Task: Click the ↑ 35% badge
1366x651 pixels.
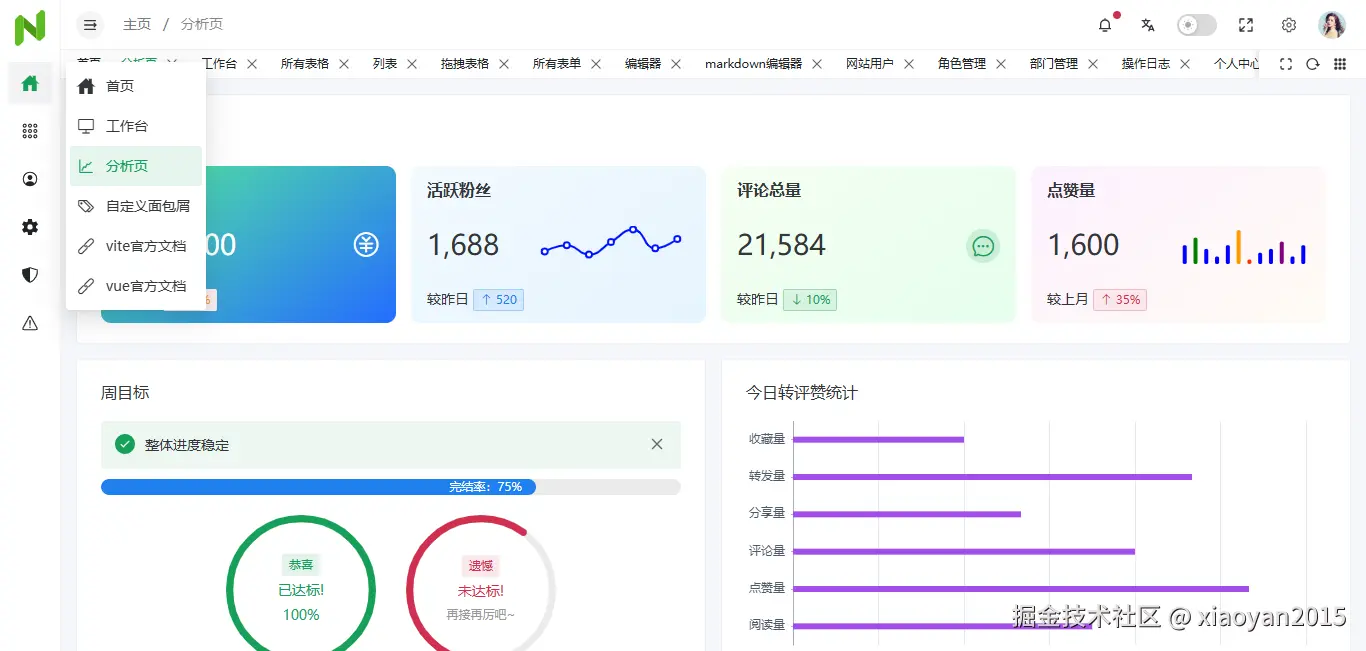Action: pyautogui.click(x=1120, y=299)
